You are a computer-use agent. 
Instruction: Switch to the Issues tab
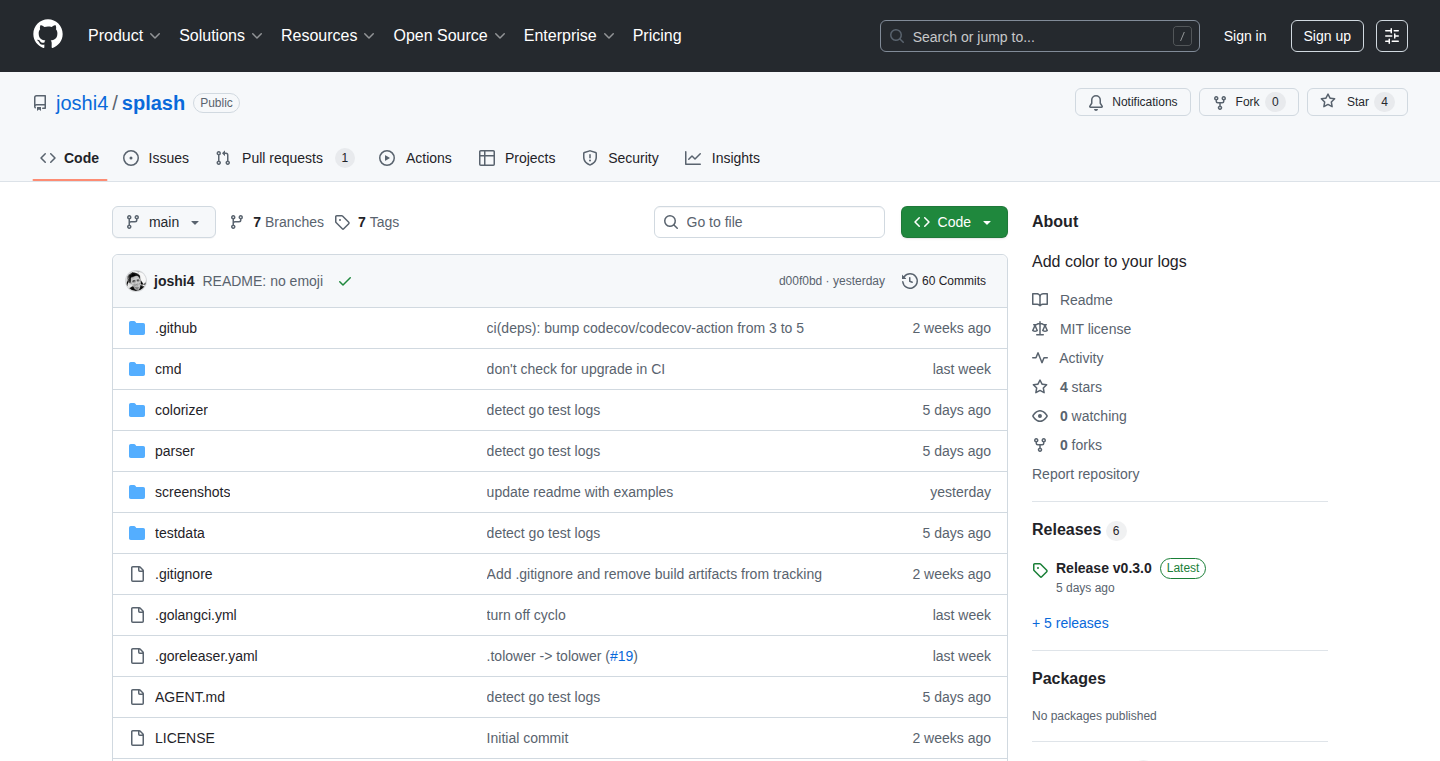click(x=156, y=158)
